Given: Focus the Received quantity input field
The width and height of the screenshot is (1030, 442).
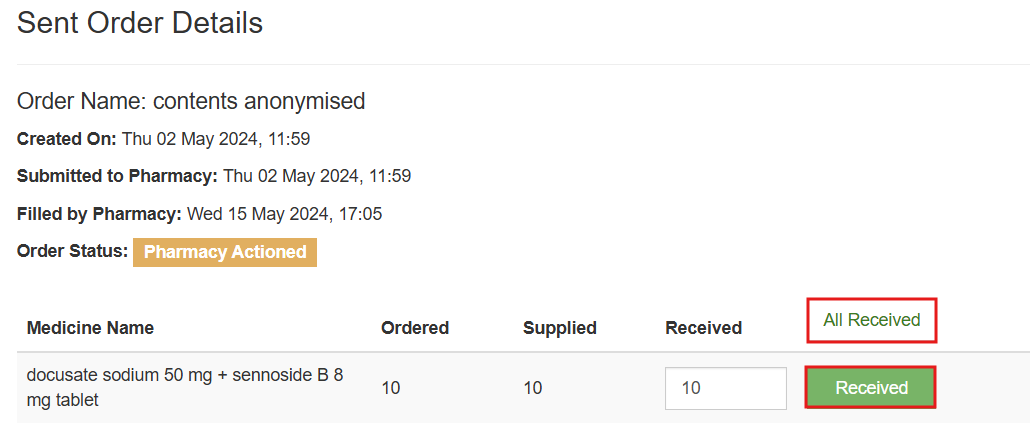Looking at the screenshot, I should (725, 388).
